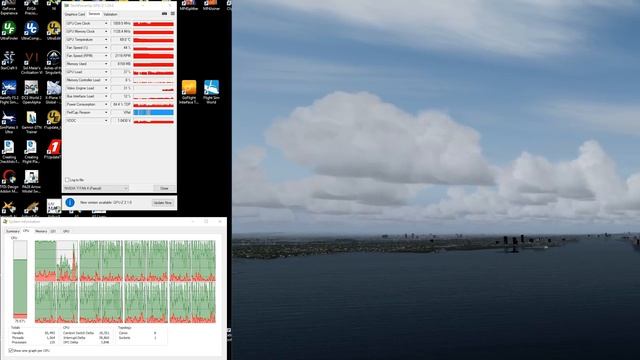Open the Creating Checklists document shortcut

click(x=9, y=151)
